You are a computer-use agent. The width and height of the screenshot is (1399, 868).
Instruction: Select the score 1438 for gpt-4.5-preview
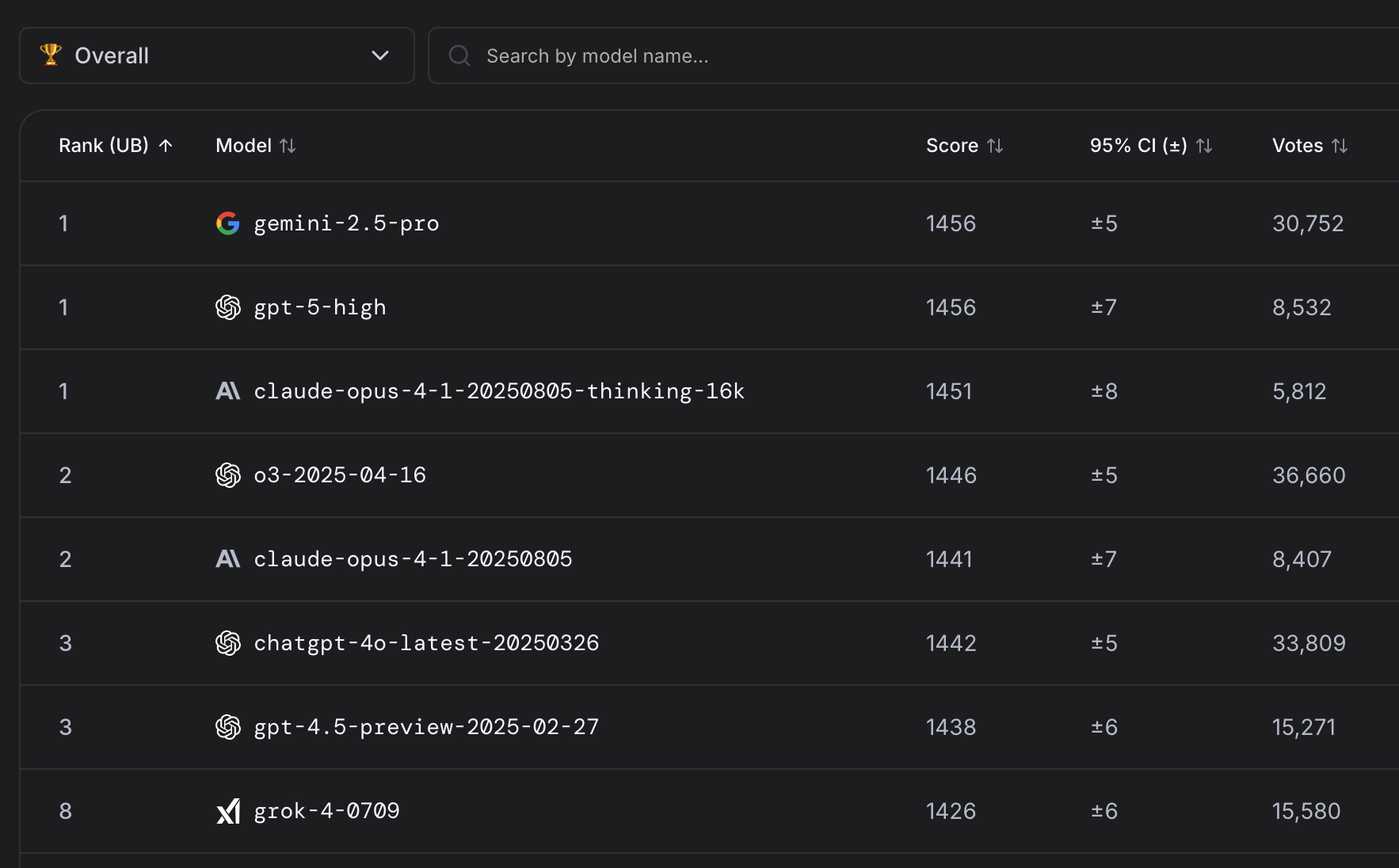(x=951, y=727)
